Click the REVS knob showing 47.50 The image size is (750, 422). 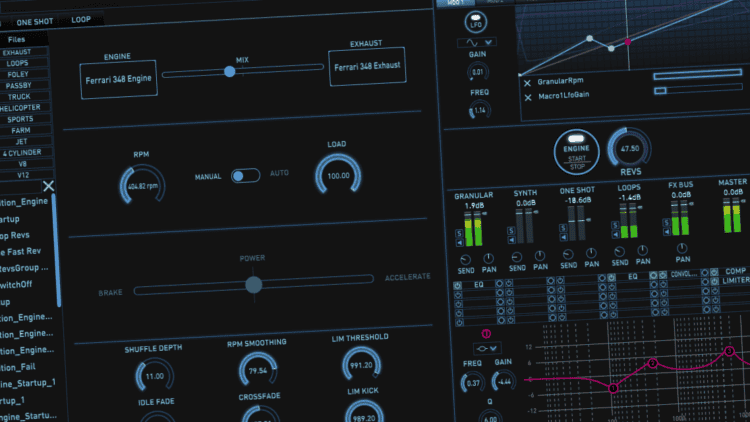(x=629, y=149)
